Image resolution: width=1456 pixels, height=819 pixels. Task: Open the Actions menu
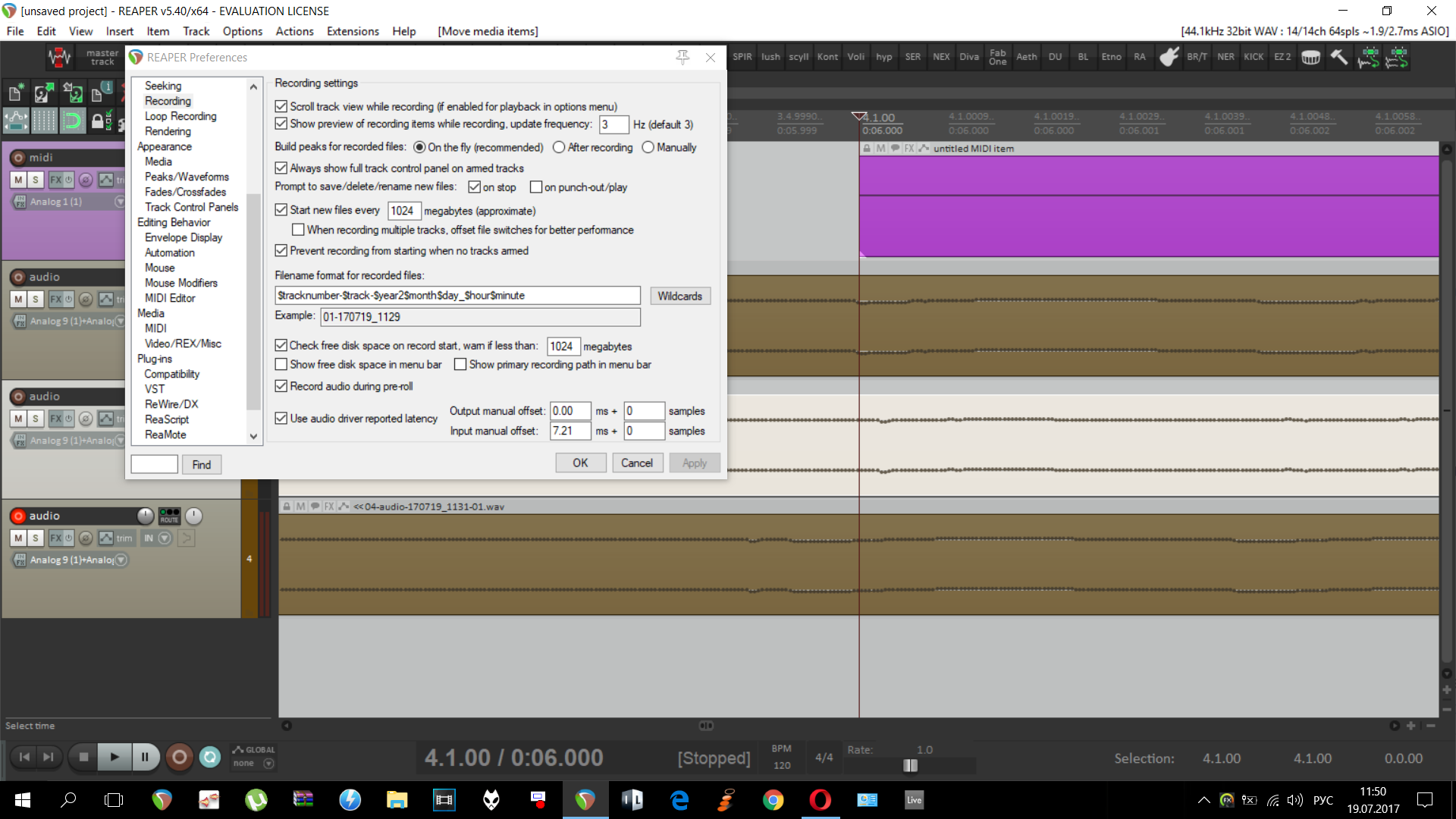[x=294, y=31]
